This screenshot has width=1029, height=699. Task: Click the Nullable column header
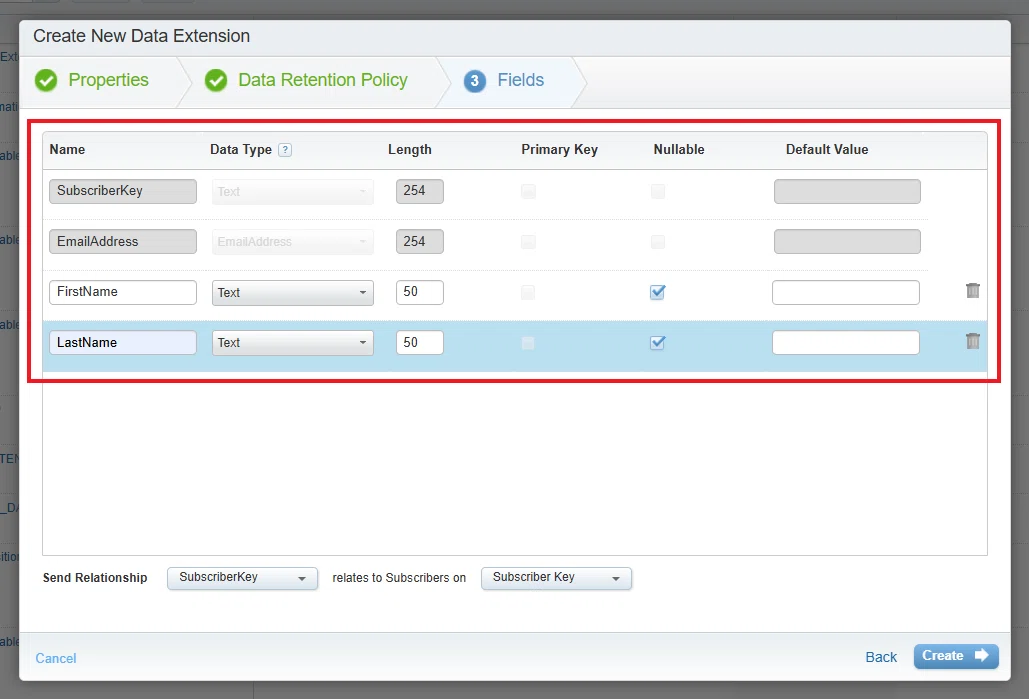click(679, 150)
